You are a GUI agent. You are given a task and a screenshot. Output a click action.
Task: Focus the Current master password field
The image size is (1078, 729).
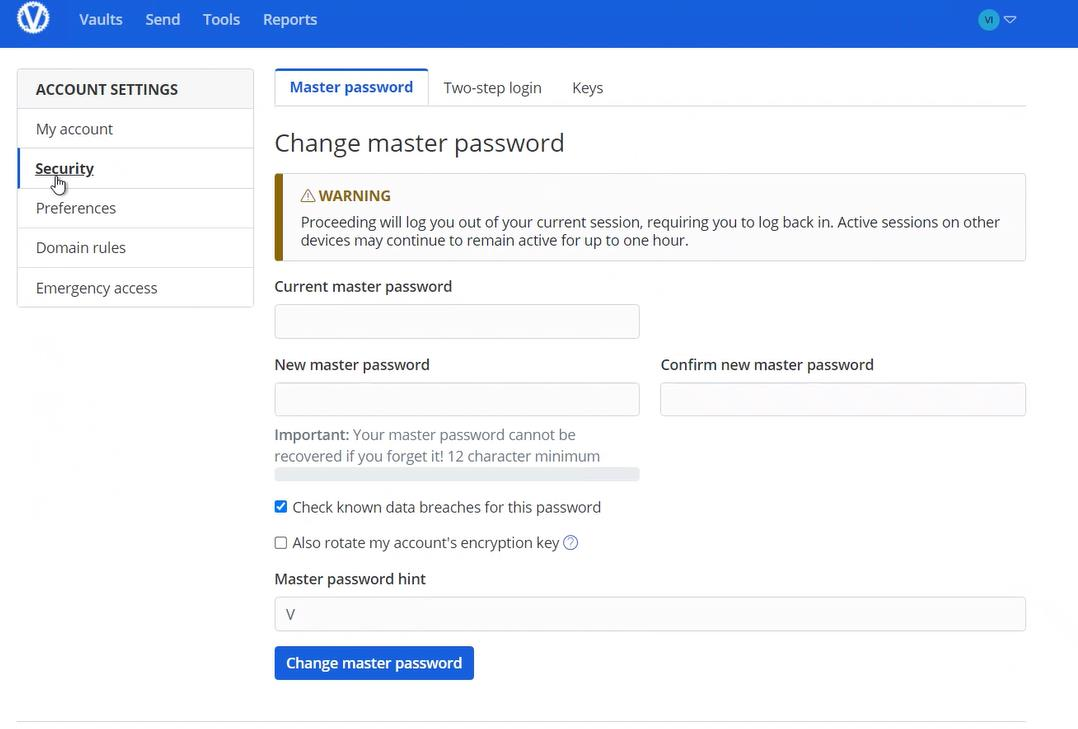456,322
